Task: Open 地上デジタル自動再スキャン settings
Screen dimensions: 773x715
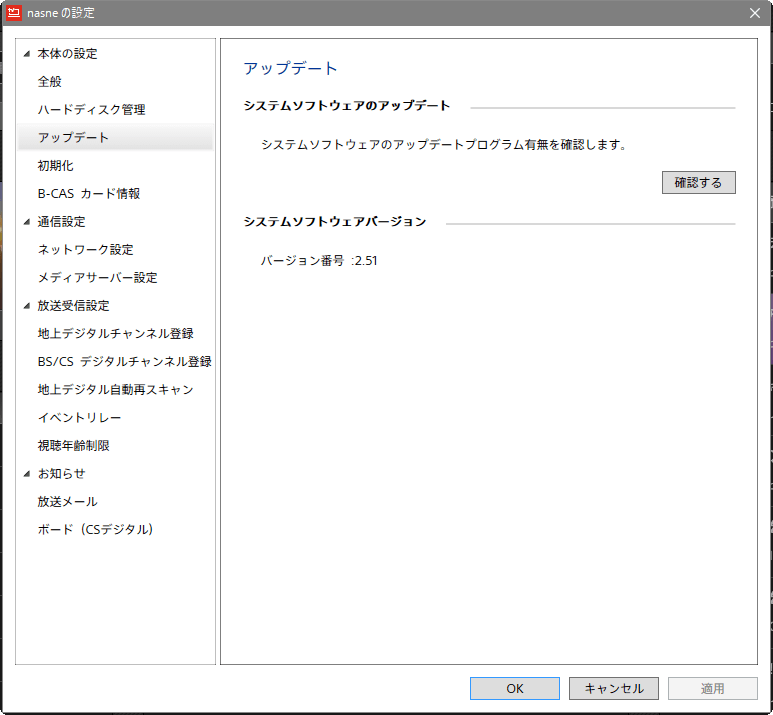Action: (x=115, y=390)
